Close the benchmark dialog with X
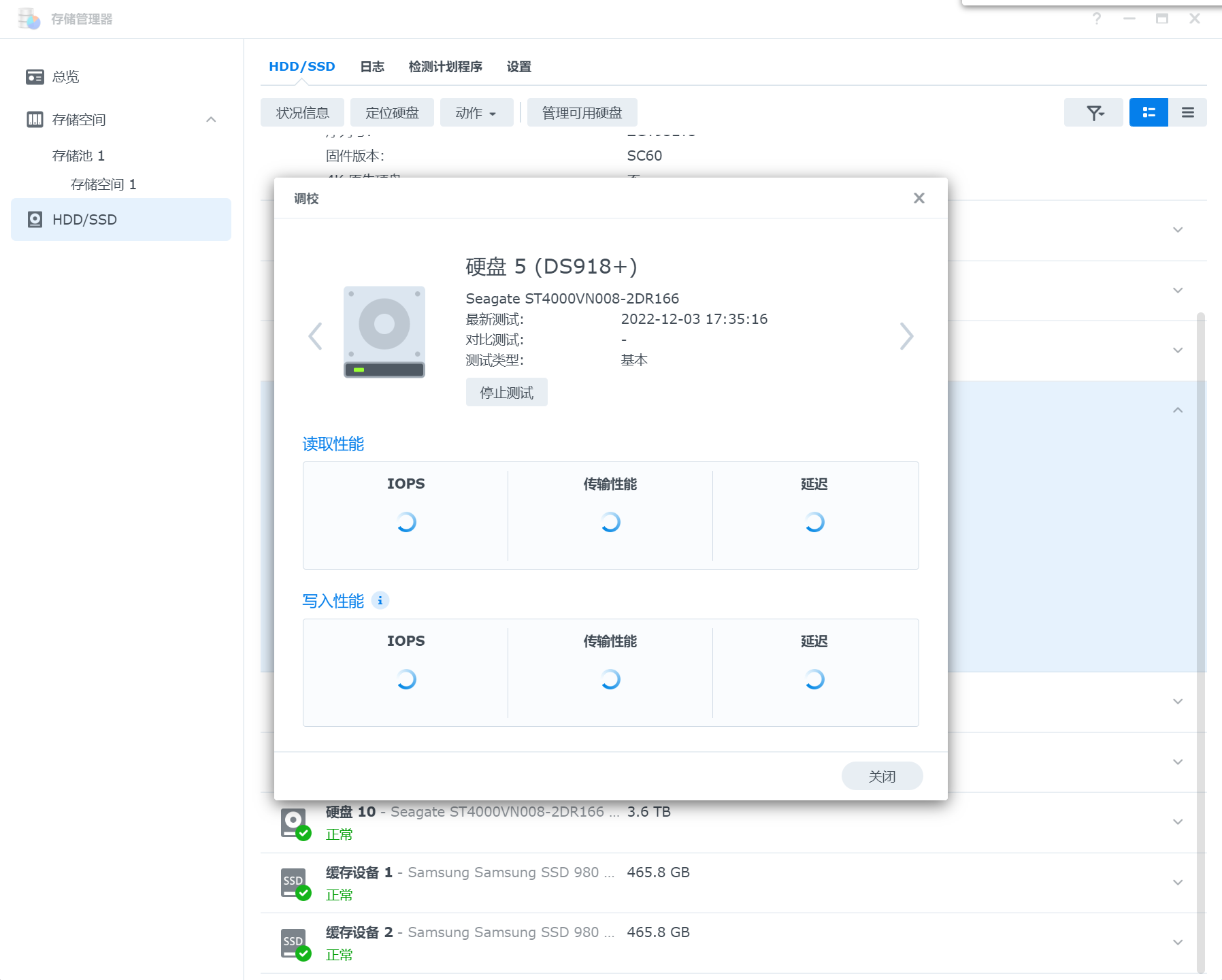 pyautogui.click(x=919, y=198)
